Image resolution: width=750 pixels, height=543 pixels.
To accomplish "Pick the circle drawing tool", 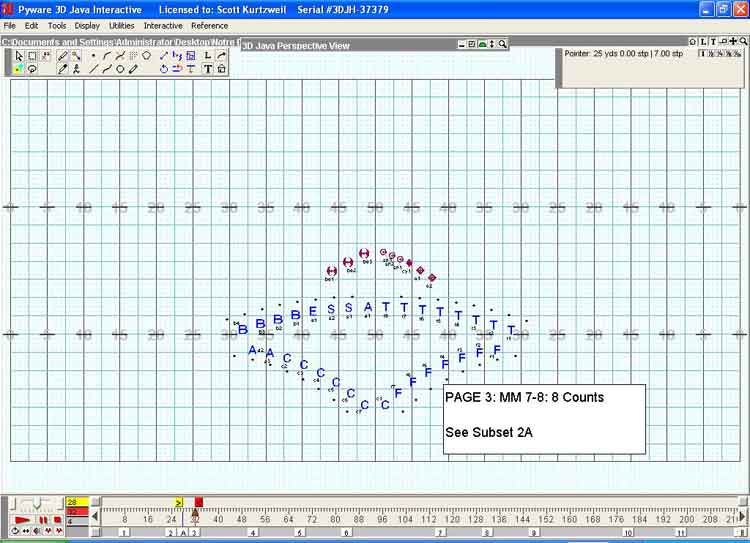I will 120,69.
